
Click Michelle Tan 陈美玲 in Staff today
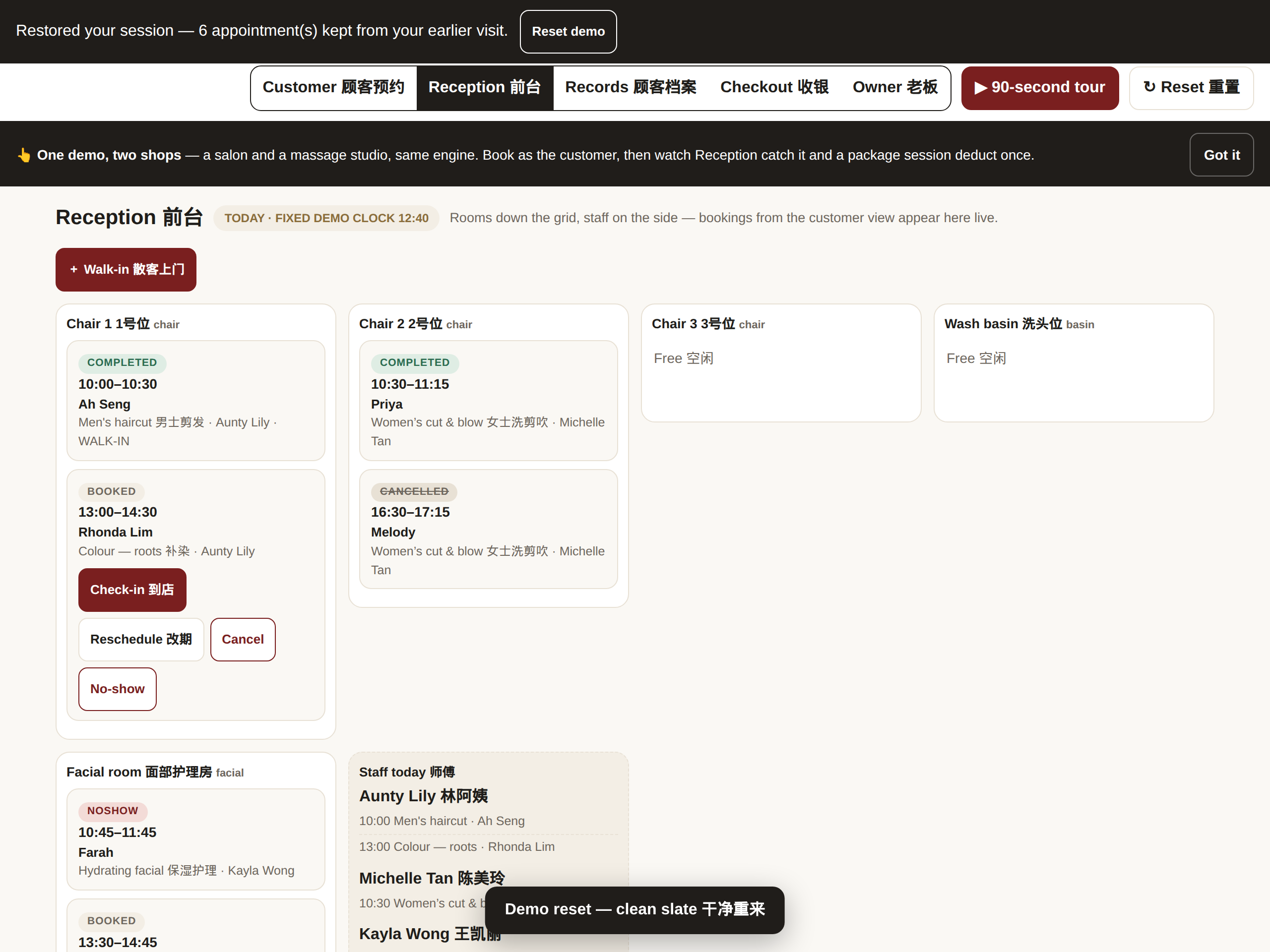click(432, 879)
